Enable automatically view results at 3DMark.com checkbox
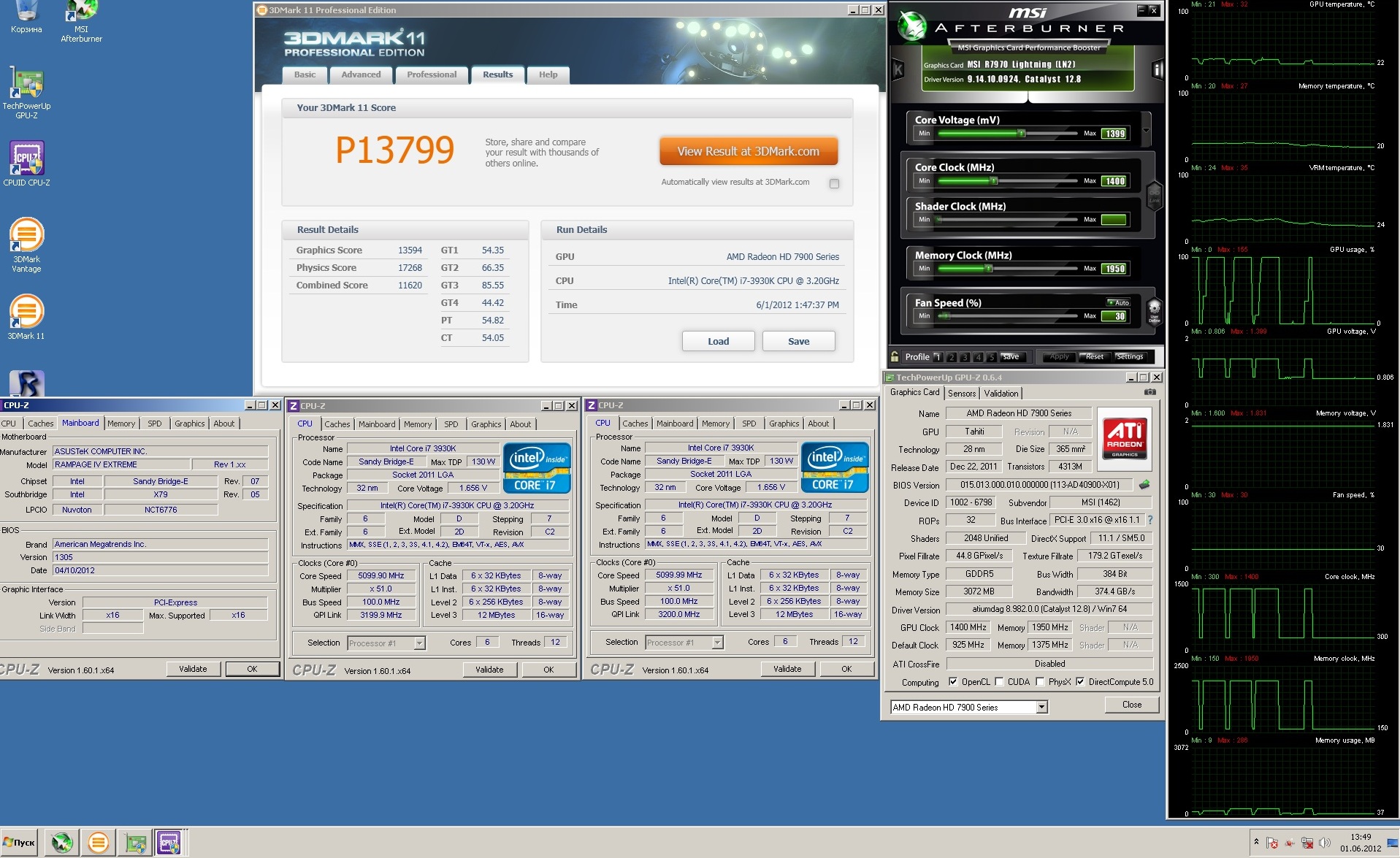 [834, 183]
